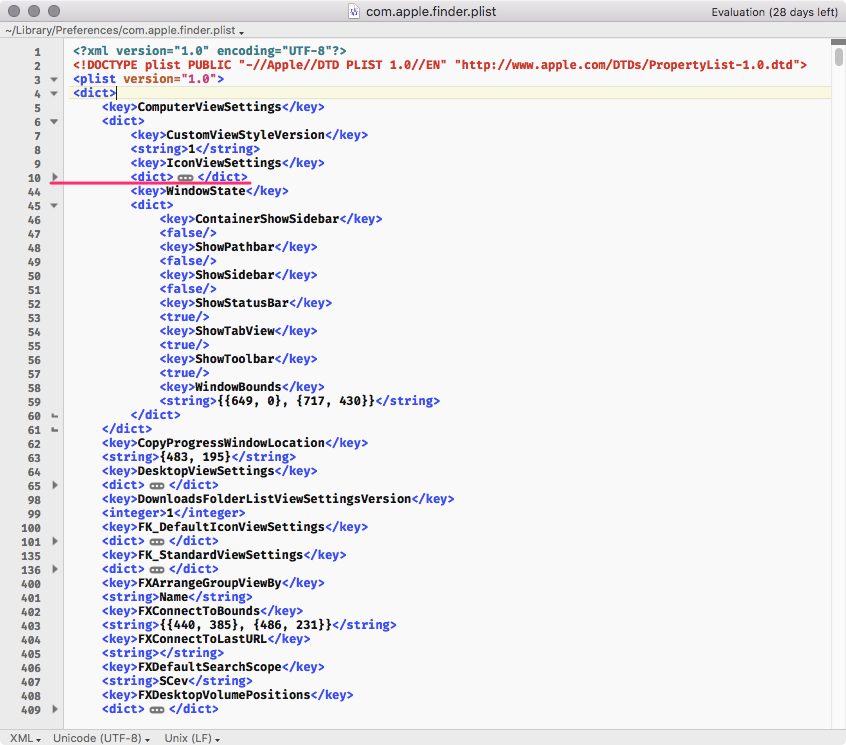Click the ellipsis placeholder on line 65
The image size is (846, 745).
coord(156,486)
